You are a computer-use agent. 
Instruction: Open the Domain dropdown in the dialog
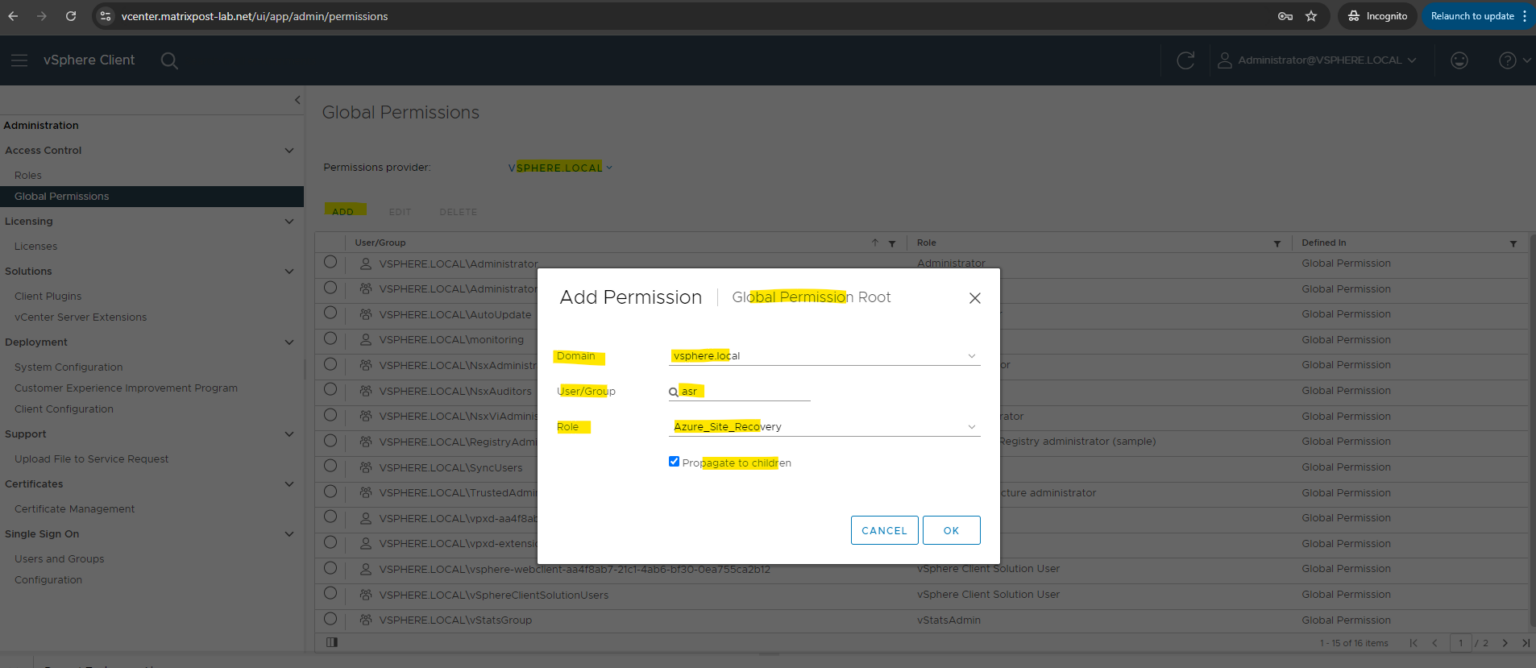pyautogui.click(x=970, y=356)
